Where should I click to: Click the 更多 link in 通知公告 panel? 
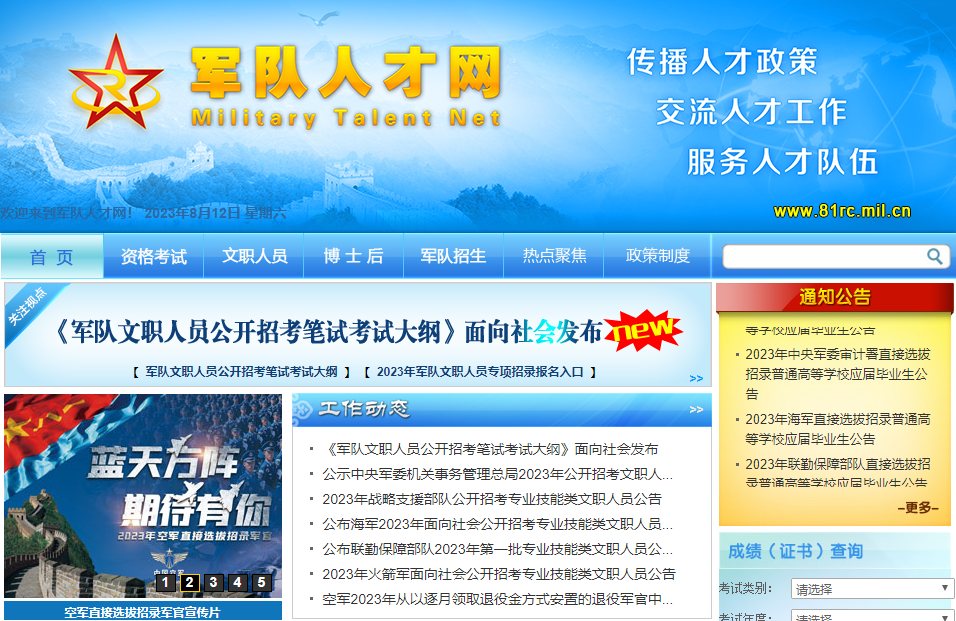tap(918, 508)
